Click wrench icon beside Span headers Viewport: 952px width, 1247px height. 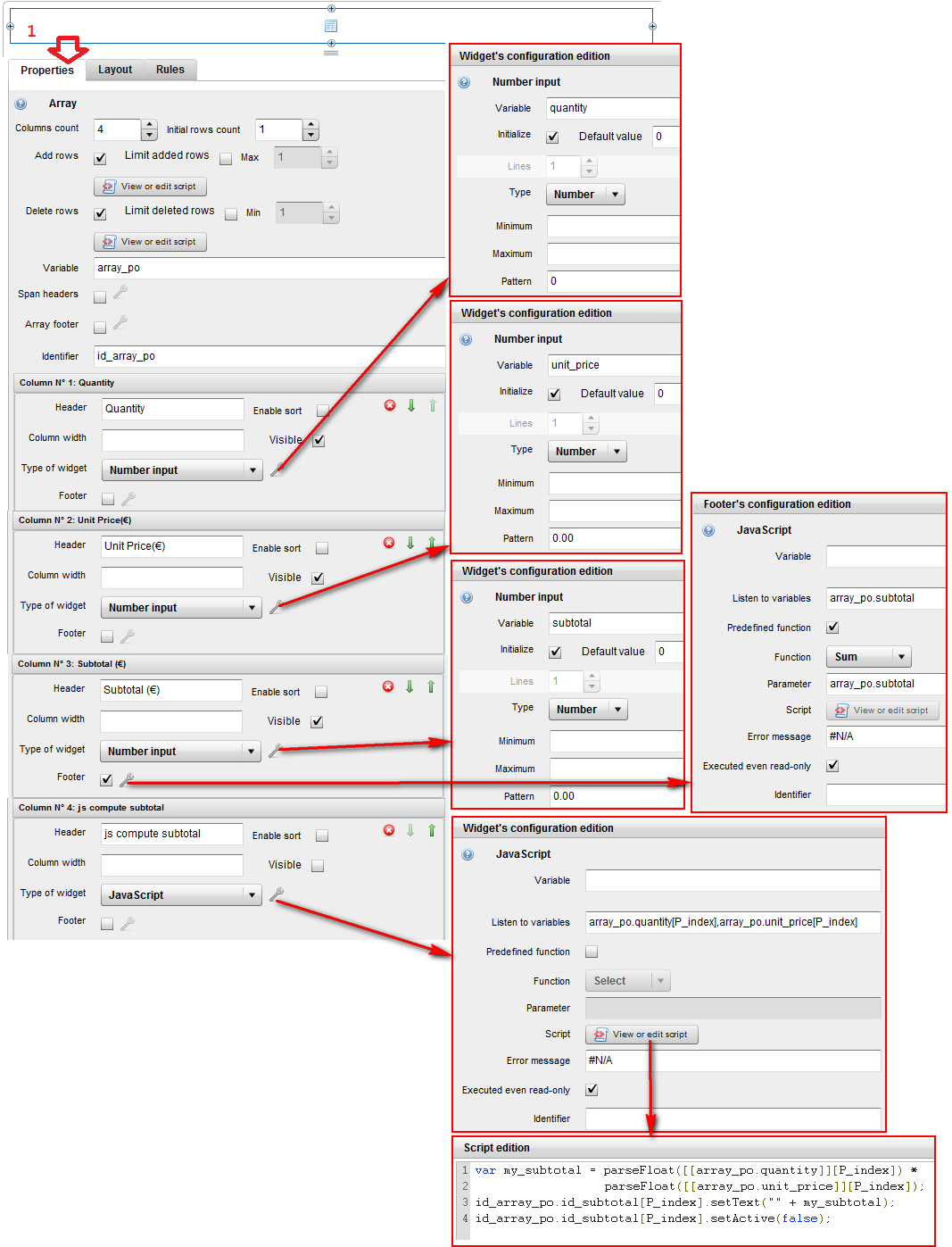click(x=120, y=292)
